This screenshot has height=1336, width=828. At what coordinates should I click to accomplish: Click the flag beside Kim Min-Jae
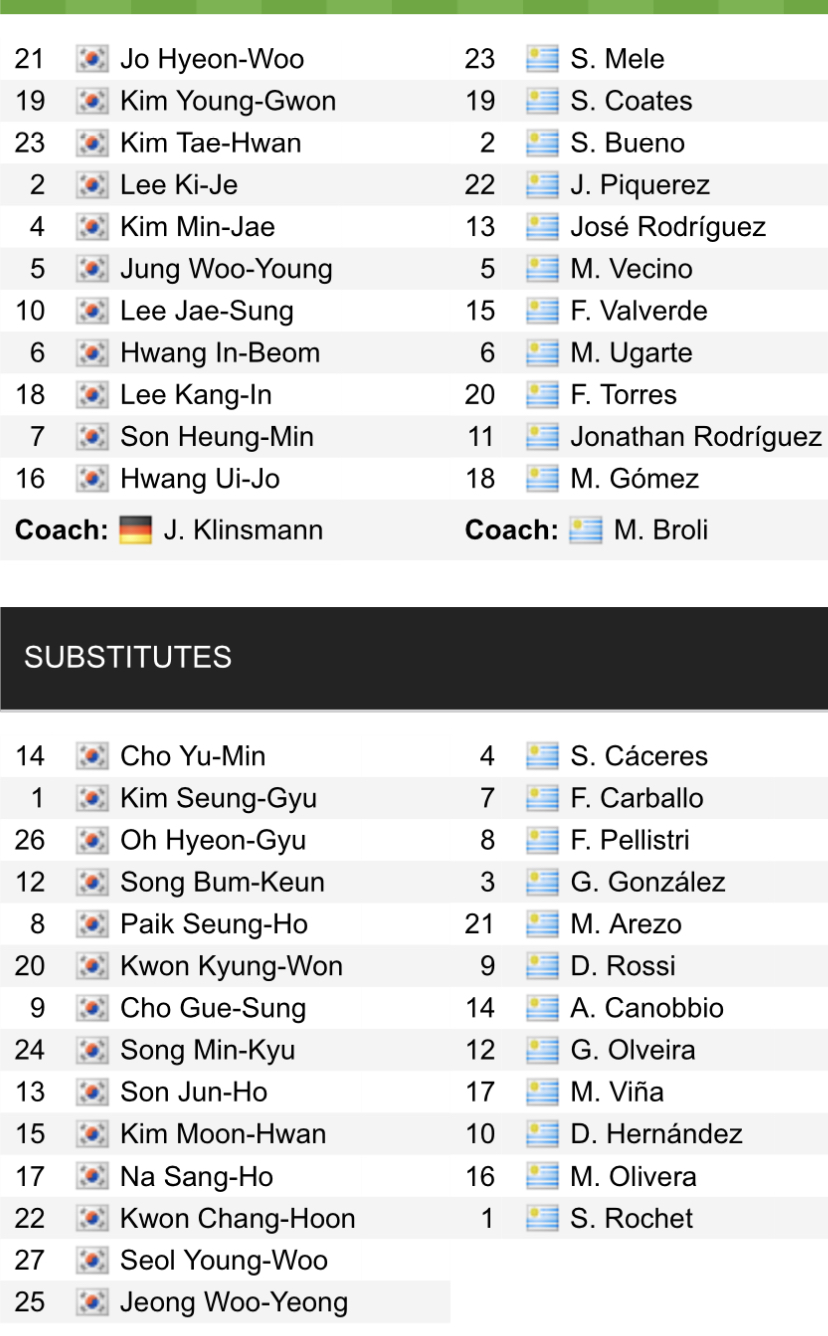(92, 227)
